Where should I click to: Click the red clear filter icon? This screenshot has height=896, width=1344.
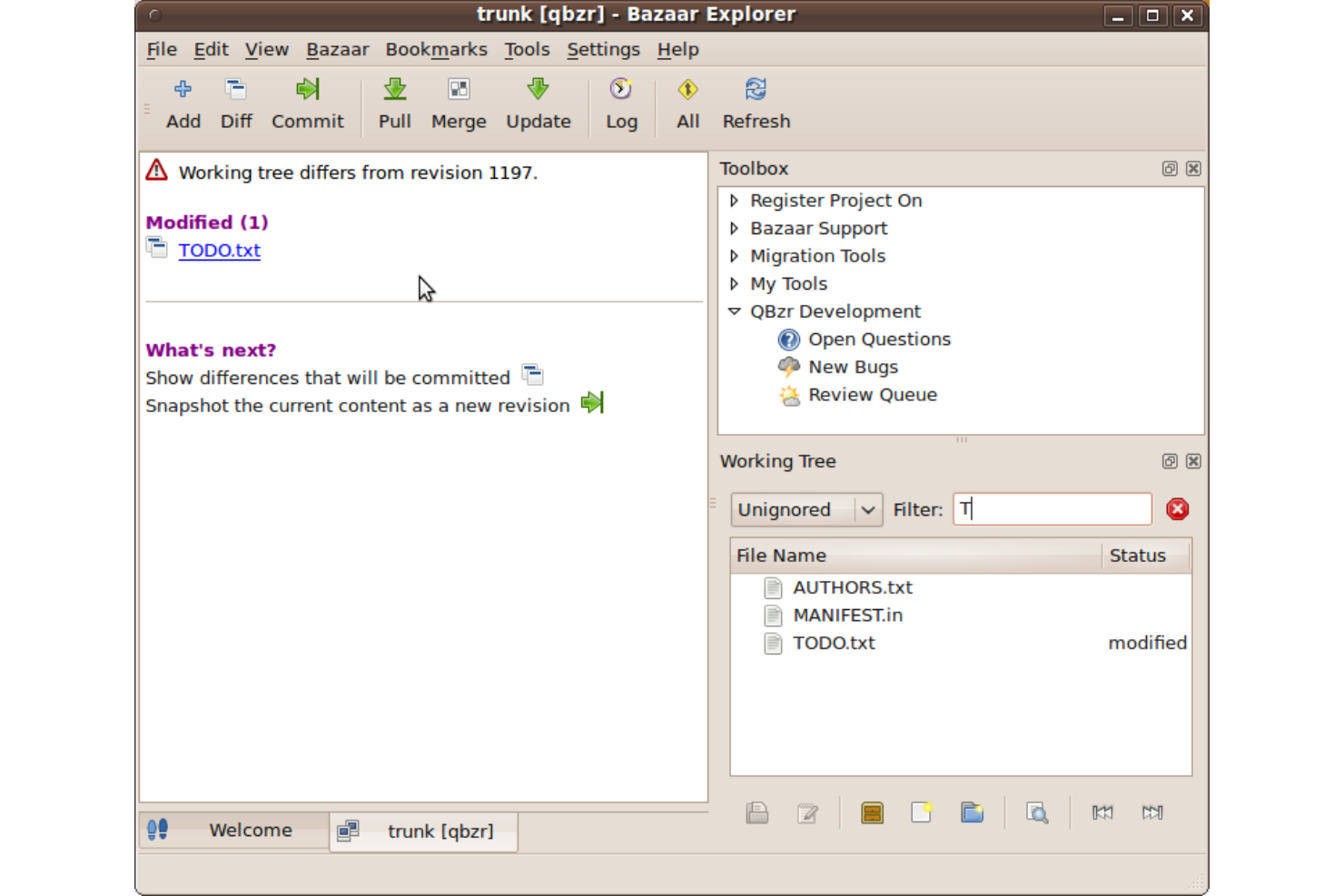pos(1177,508)
